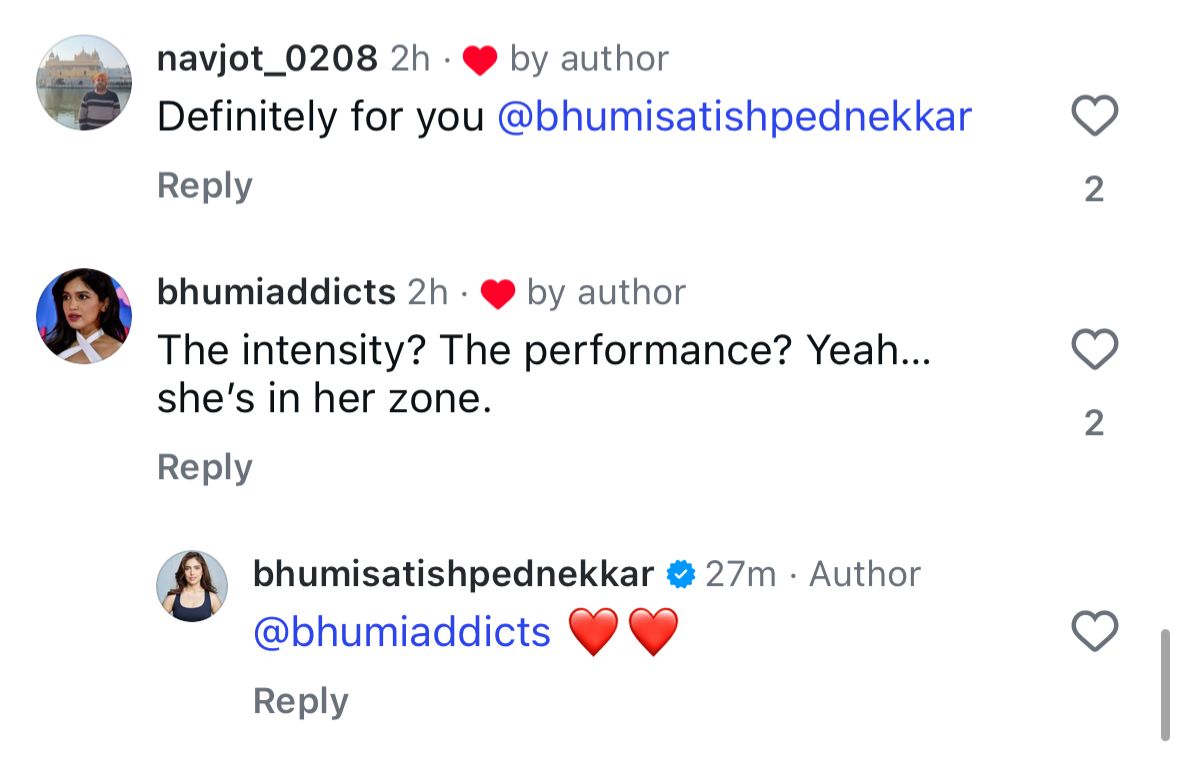Viewport: 1179px width, 770px height.
Task: Open bhumiaddicts' profile picture
Action: (84, 315)
